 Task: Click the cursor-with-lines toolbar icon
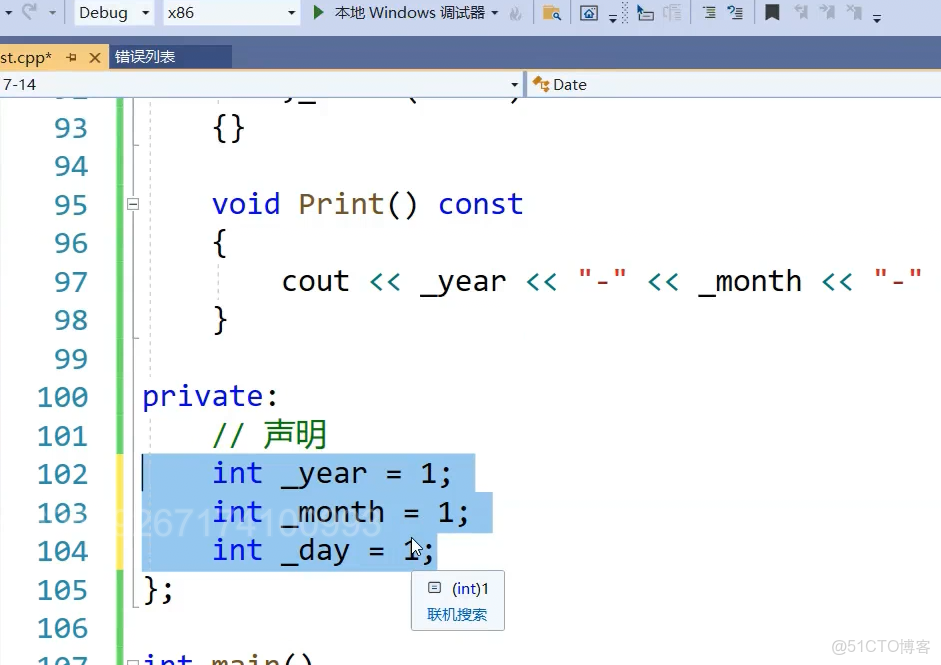645,13
